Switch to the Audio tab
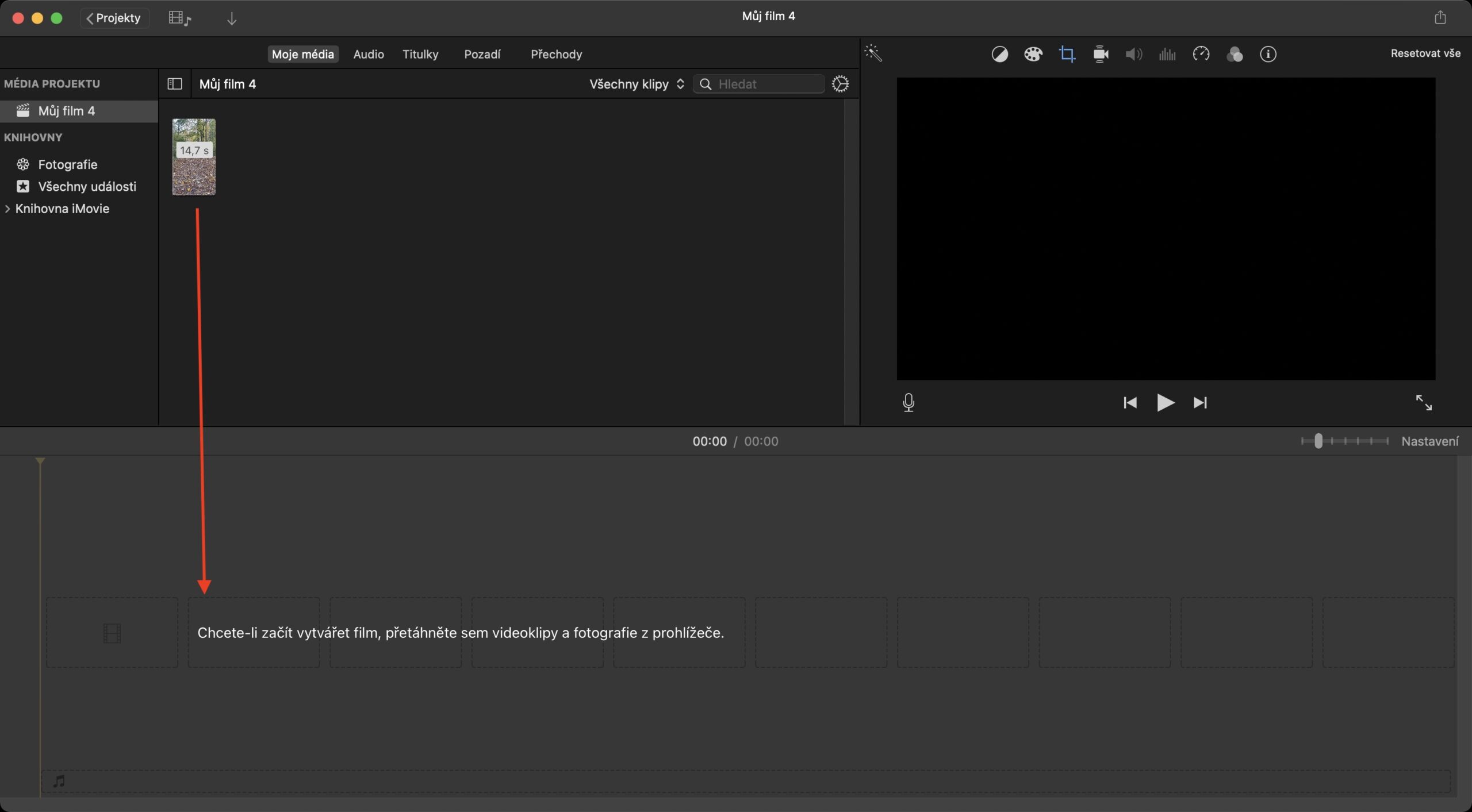This screenshot has width=1472, height=812. point(369,53)
